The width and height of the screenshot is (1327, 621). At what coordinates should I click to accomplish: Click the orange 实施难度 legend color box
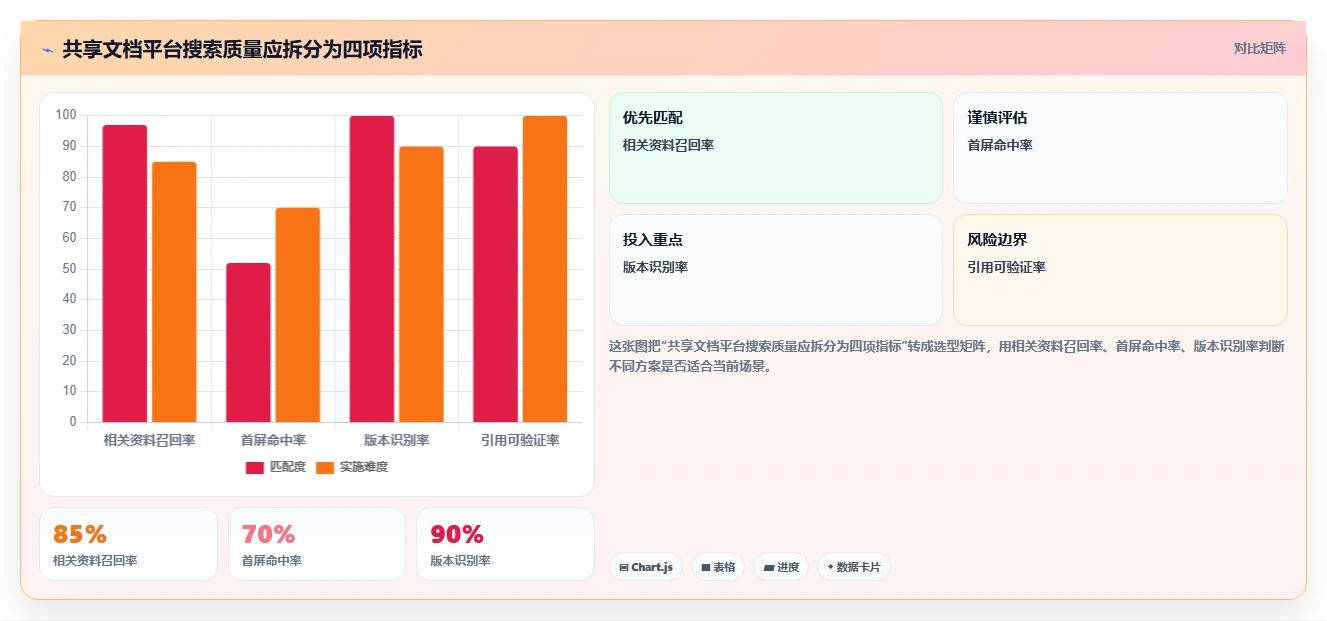325,468
